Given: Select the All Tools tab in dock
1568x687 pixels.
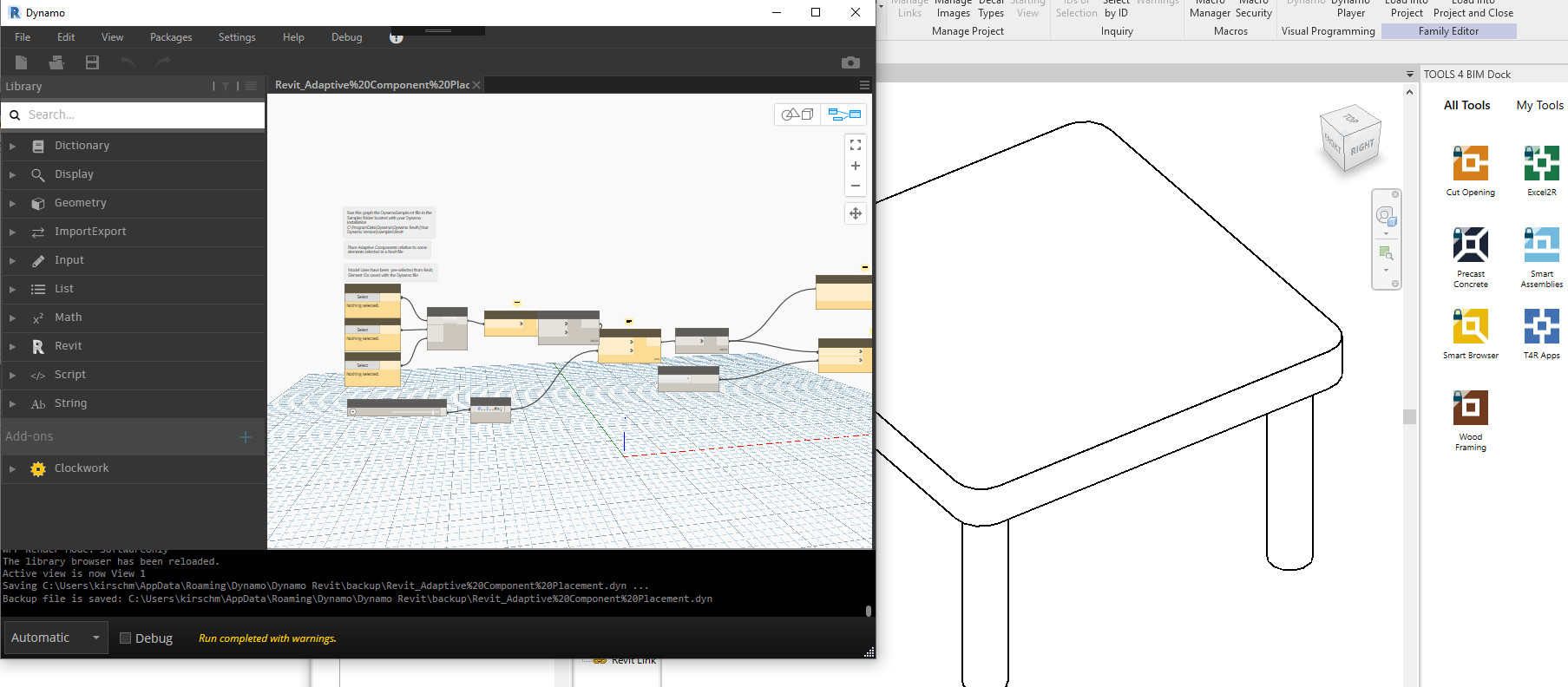Looking at the screenshot, I should pyautogui.click(x=1466, y=105).
